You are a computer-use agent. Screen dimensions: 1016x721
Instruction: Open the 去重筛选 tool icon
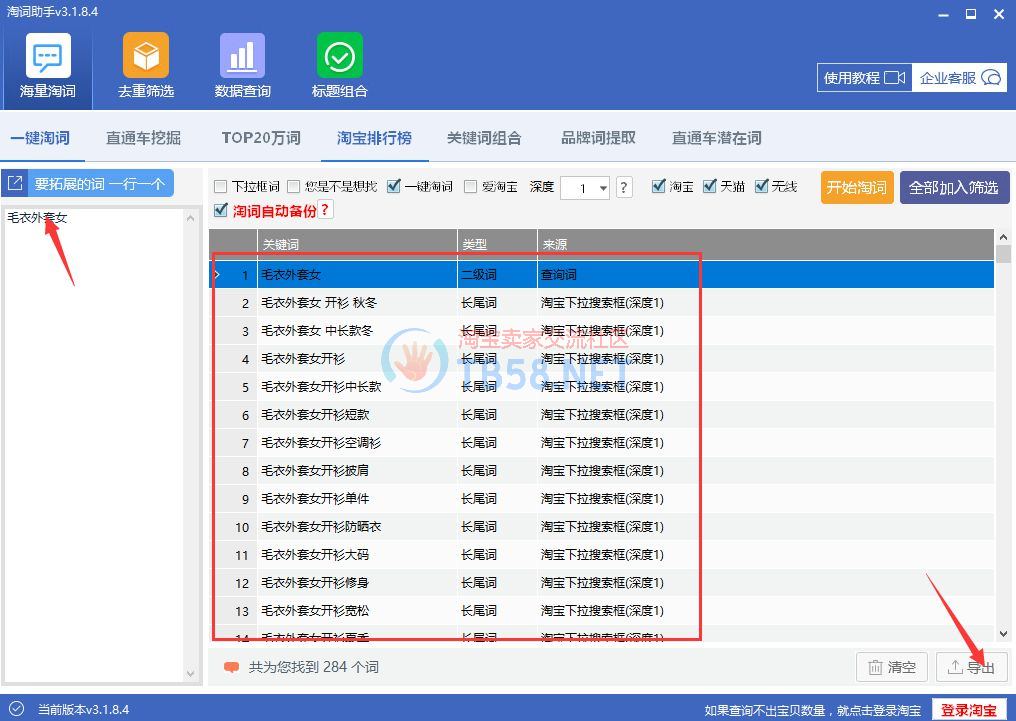pyautogui.click(x=145, y=57)
